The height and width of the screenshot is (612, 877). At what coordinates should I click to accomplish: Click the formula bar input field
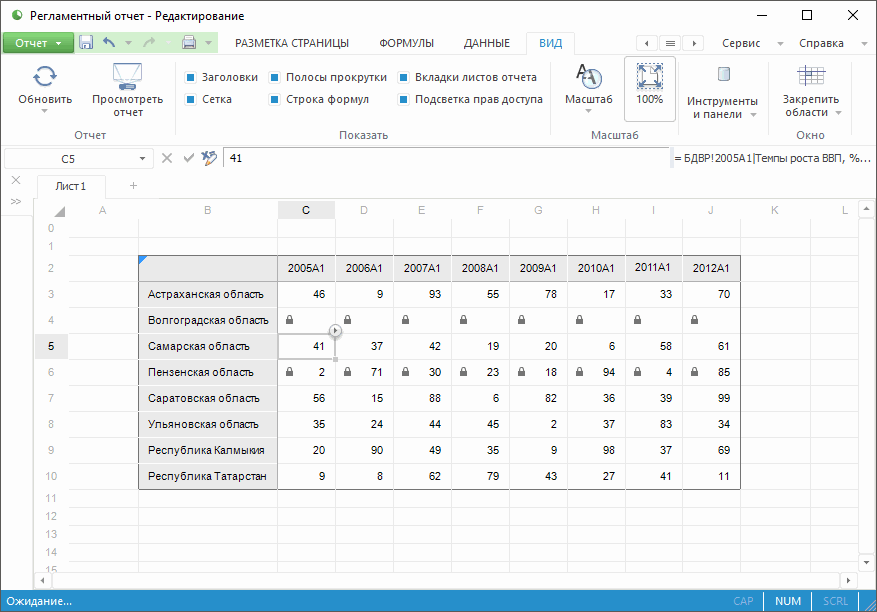click(x=445, y=158)
